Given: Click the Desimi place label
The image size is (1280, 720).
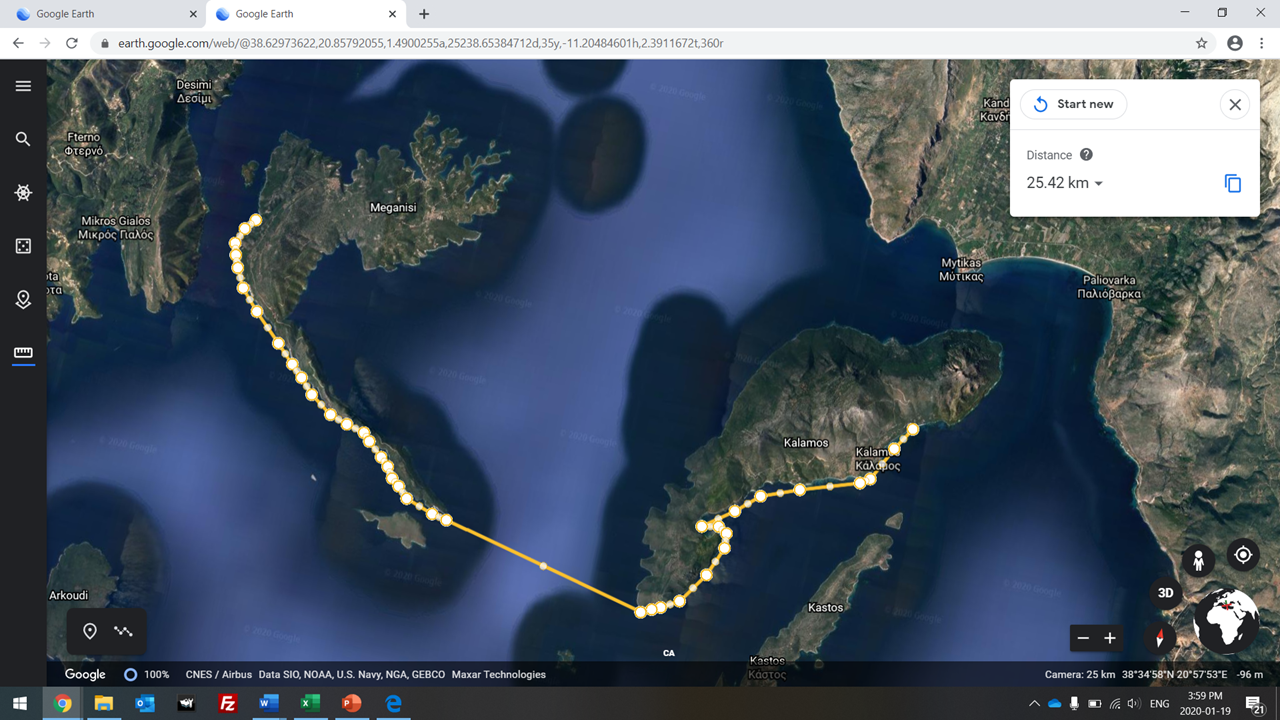Looking at the screenshot, I should click(194, 92).
